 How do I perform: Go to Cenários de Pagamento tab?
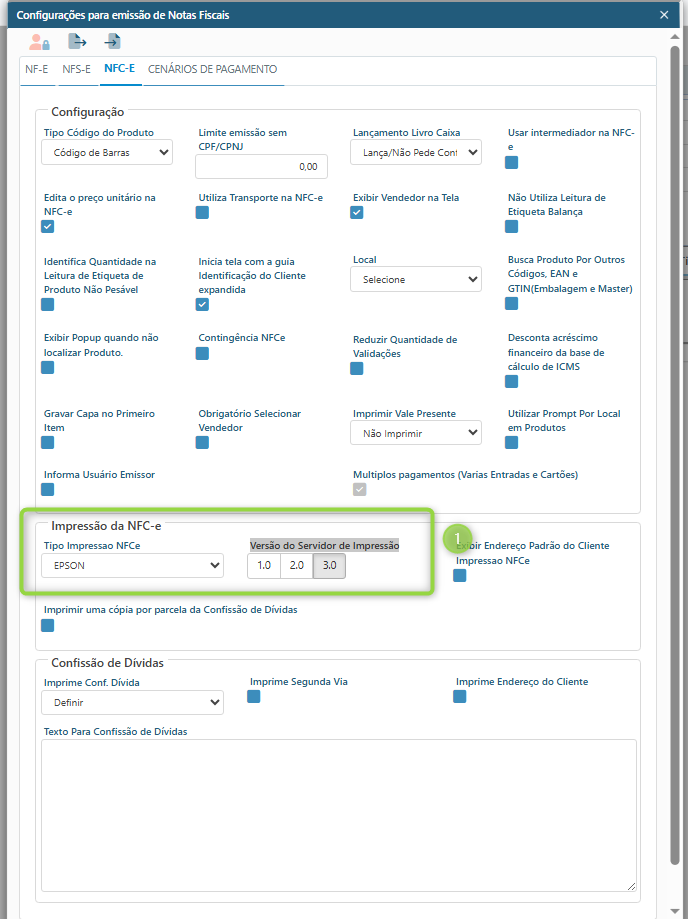pyautogui.click(x=212, y=70)
